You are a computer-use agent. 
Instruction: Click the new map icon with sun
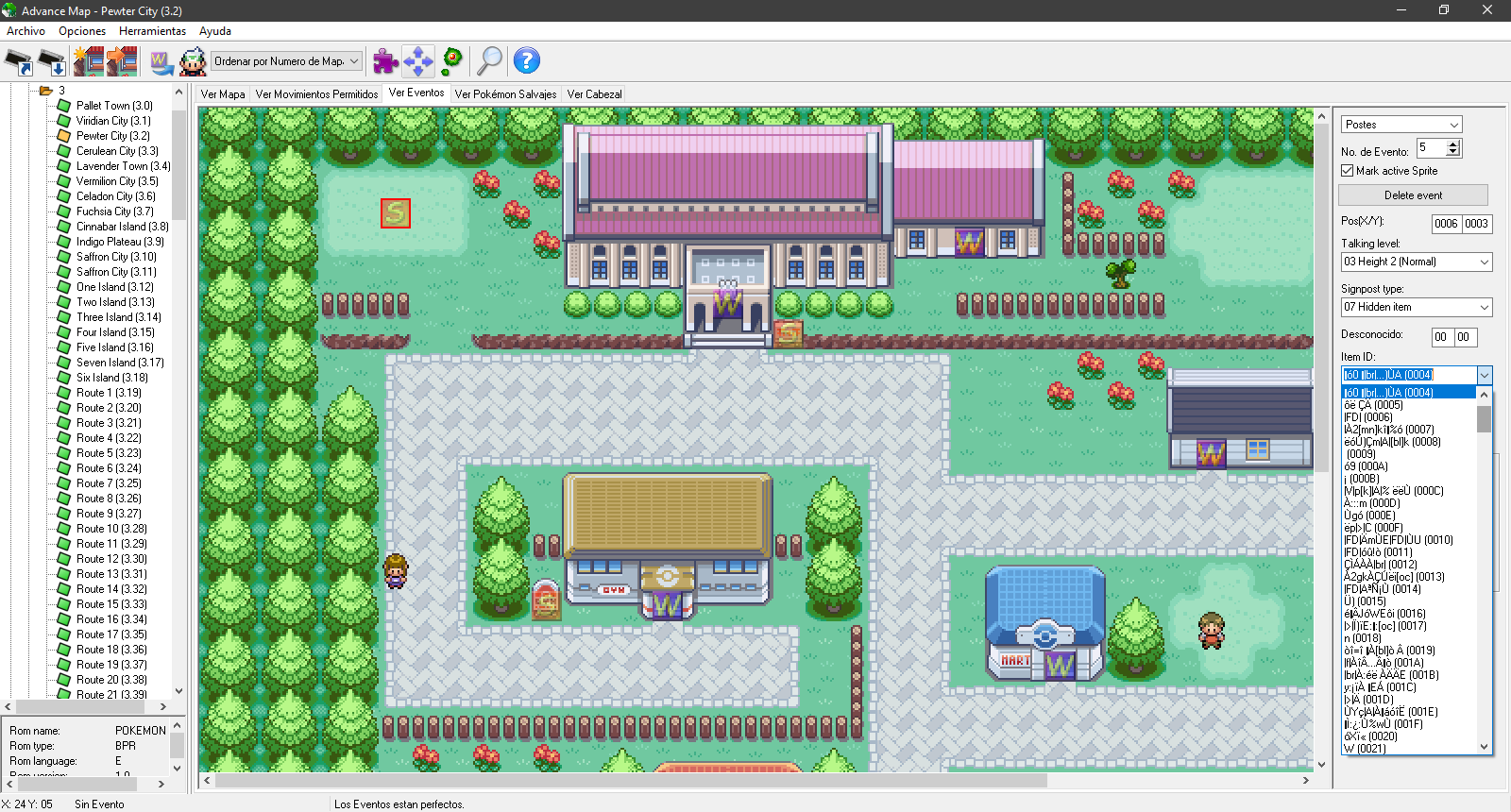[x=88, y=62]
